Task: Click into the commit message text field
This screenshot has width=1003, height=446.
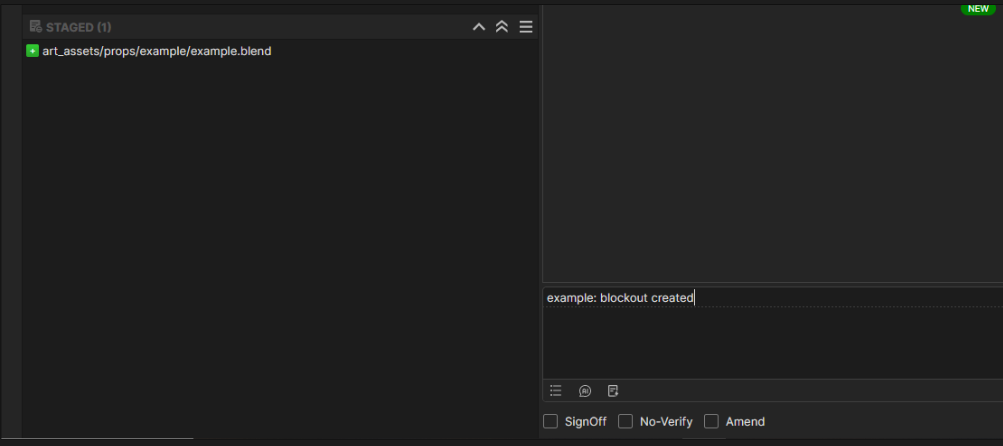Action: pos(770,330)
